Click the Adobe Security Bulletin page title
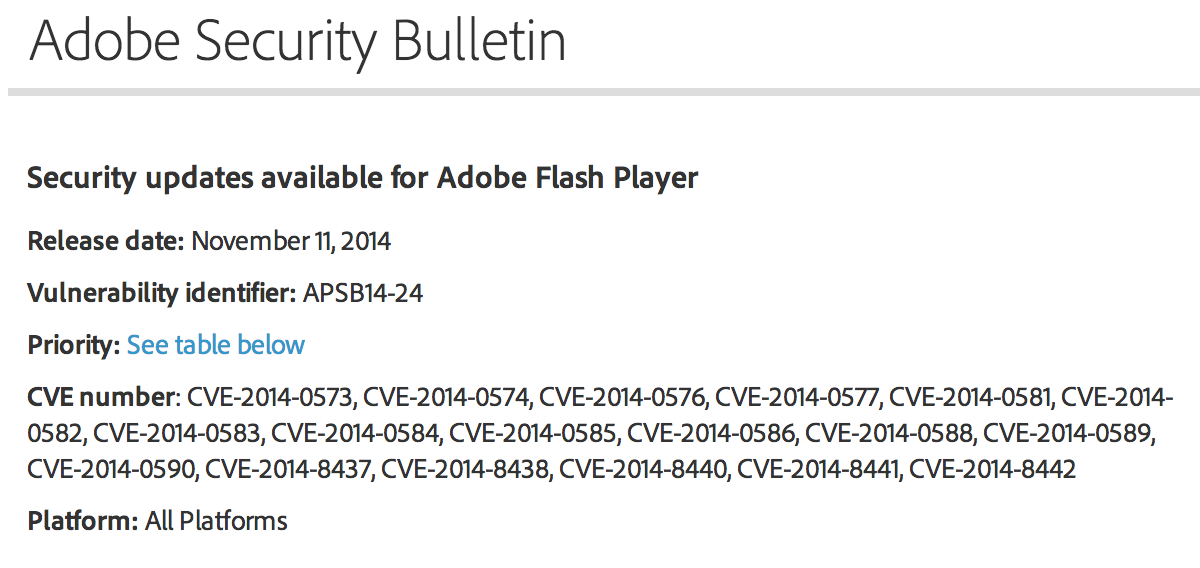Viewport: 1200px width, 568px height. (x=297, y=42)
